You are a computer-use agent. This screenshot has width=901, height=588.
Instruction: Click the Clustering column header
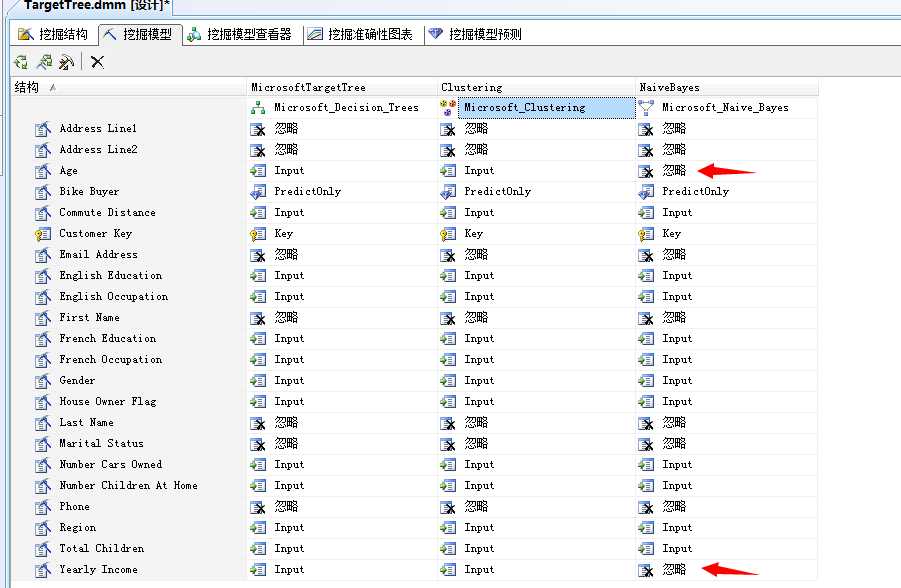pos(536,87)
